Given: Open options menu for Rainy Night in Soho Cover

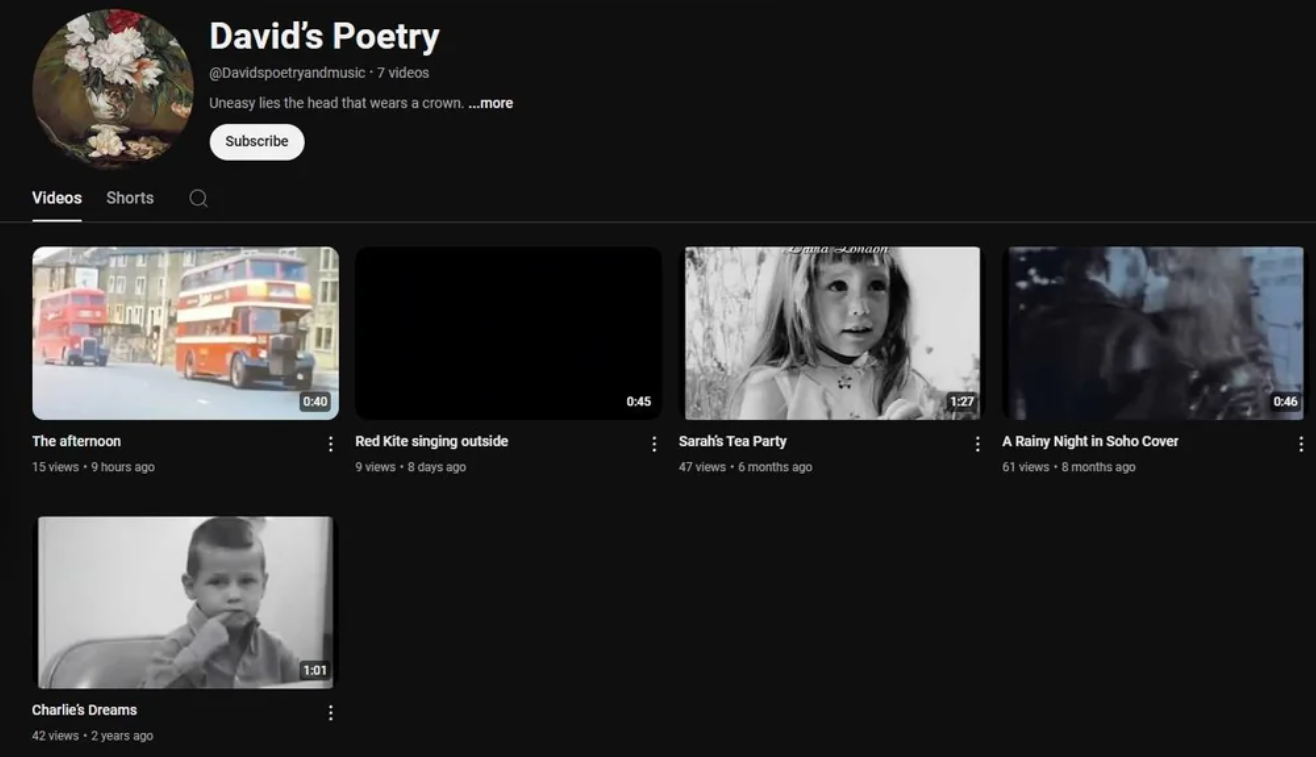Looking at the screenshot, I should click(x=1300, y=444).
